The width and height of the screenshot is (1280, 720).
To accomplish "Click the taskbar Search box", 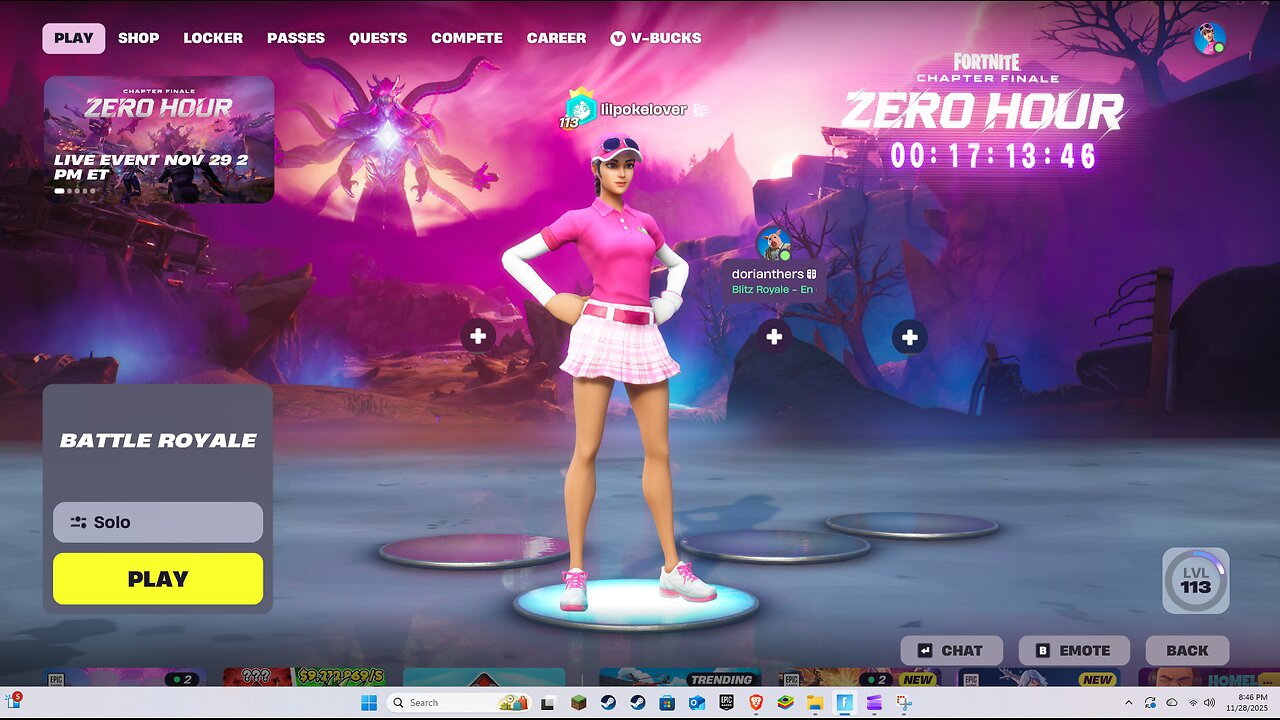I will [x=458, y=702].
